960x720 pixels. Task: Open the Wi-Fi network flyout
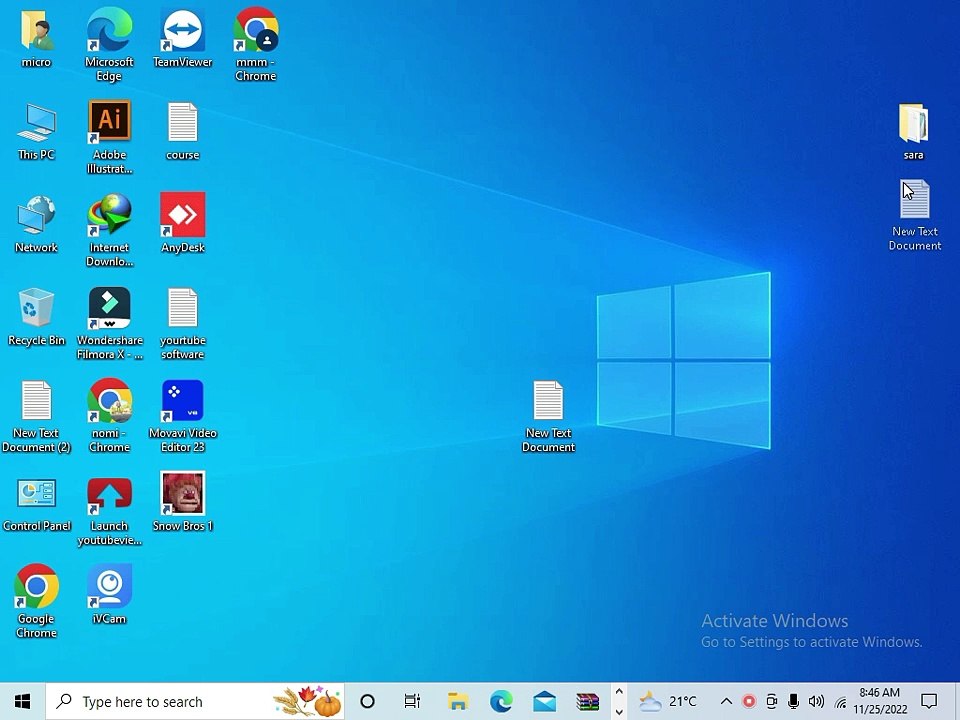841,702
